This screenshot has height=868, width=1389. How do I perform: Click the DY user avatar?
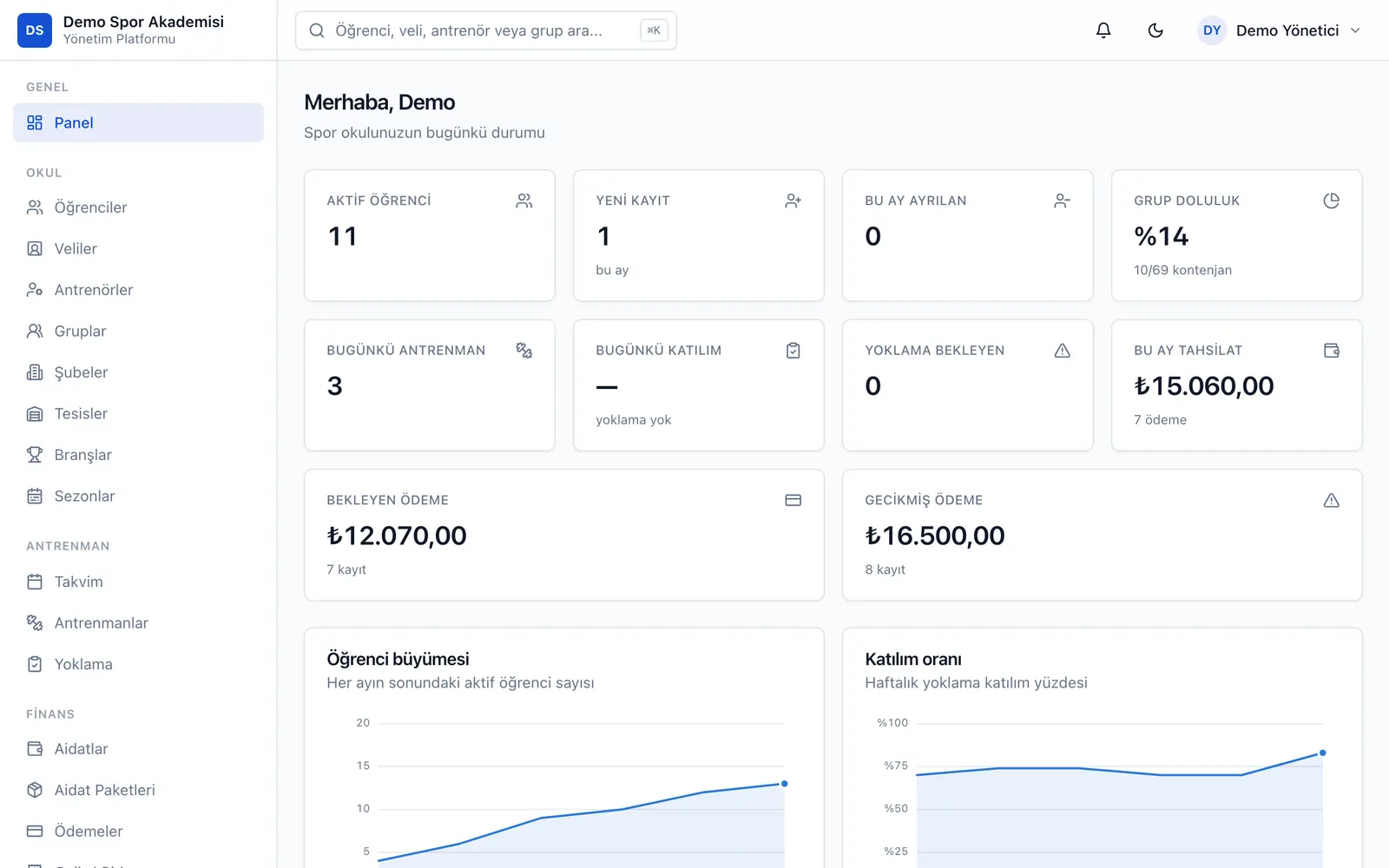1212,30
